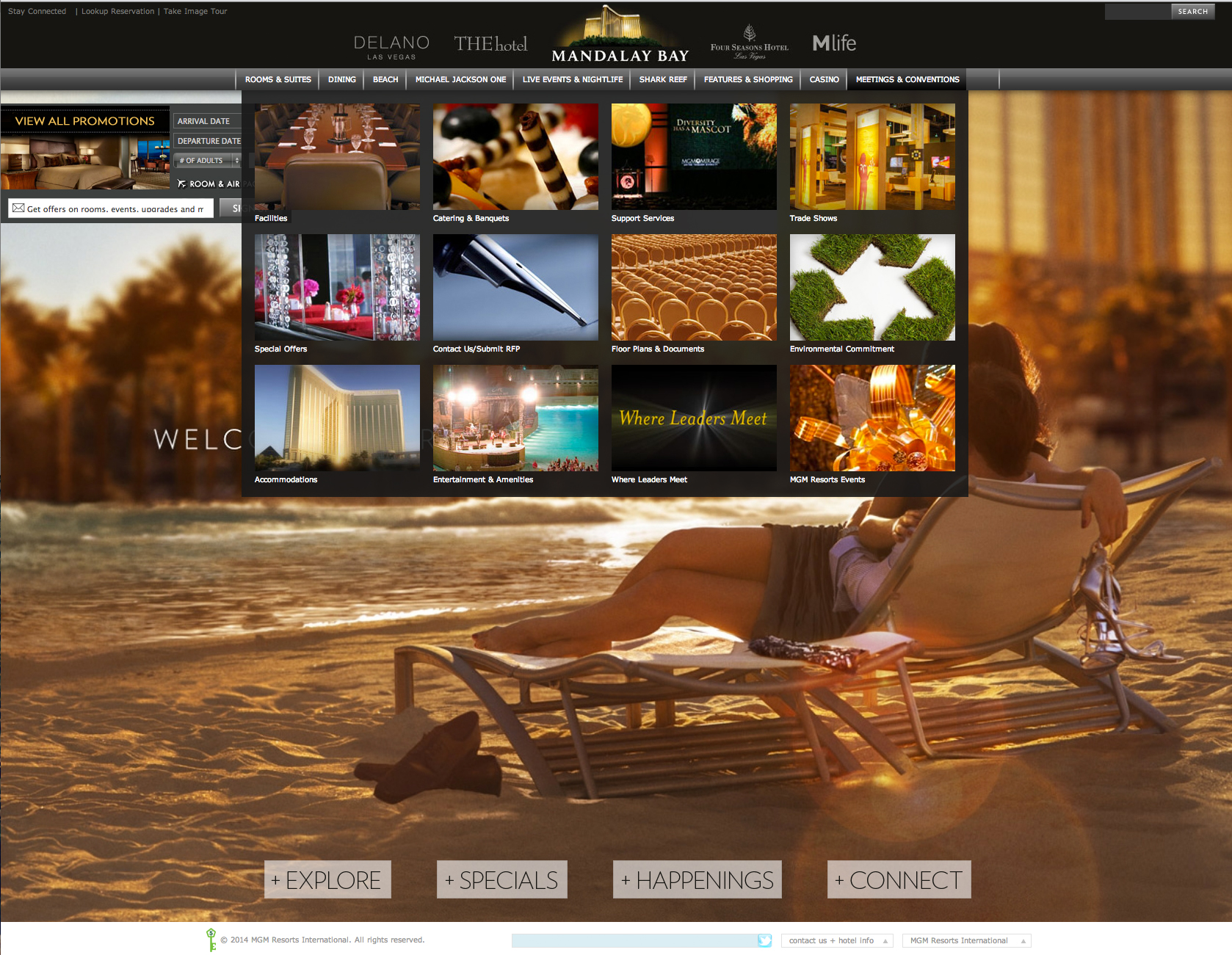This screenshot has height=955, width=1232.
Task: Click the hotel room promotion image
Action: 85,162
